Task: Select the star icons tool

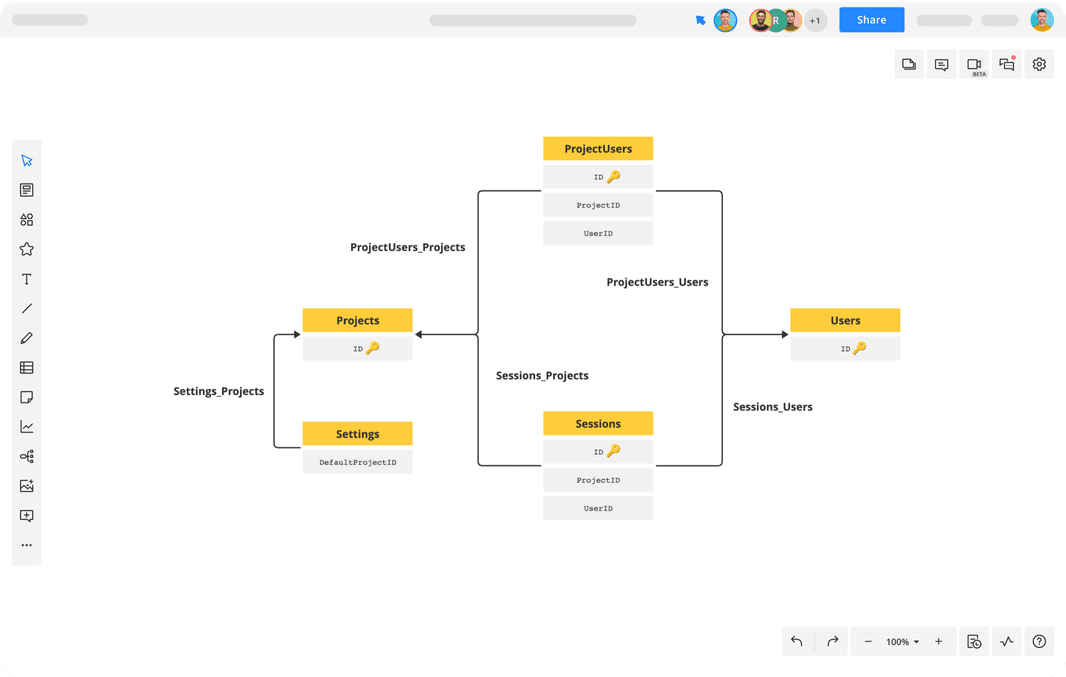Action: coord(27,249)
